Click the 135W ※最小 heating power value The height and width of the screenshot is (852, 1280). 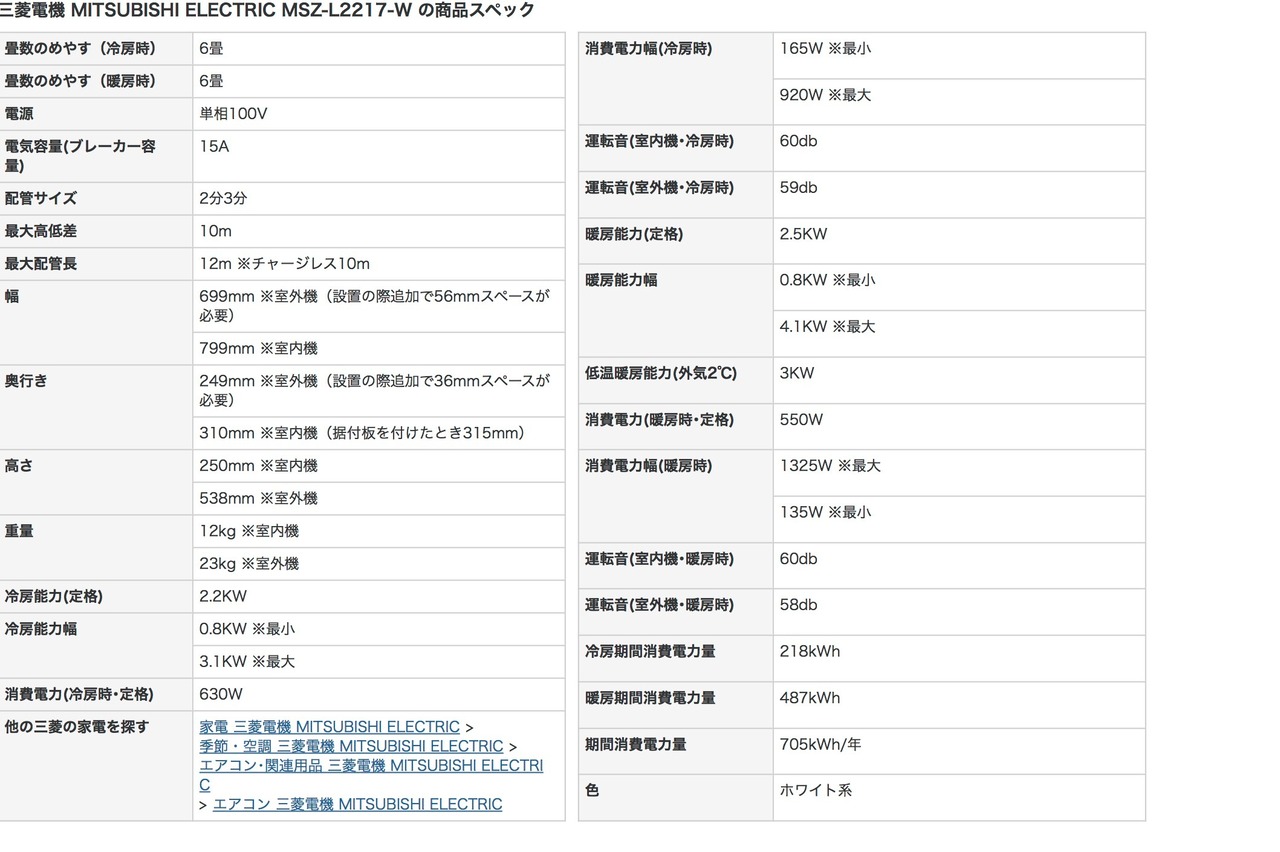pyautogui.click(x=825, y=511)
